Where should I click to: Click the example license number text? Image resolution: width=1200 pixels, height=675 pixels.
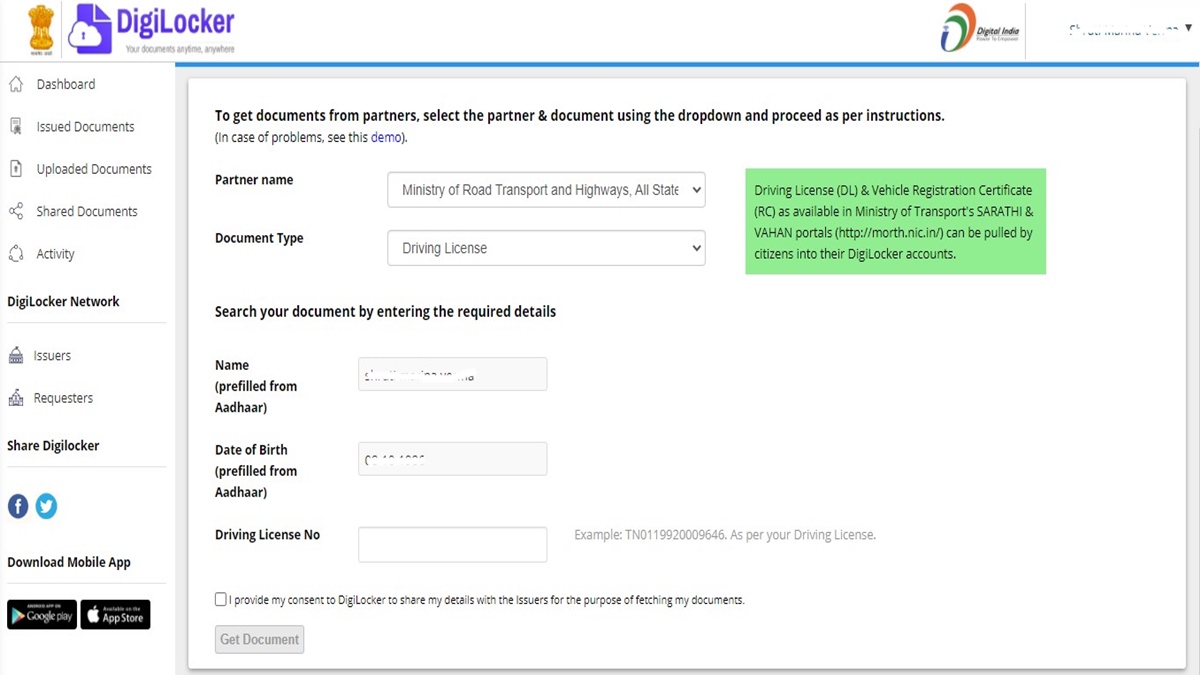click(x=725, y=535)
